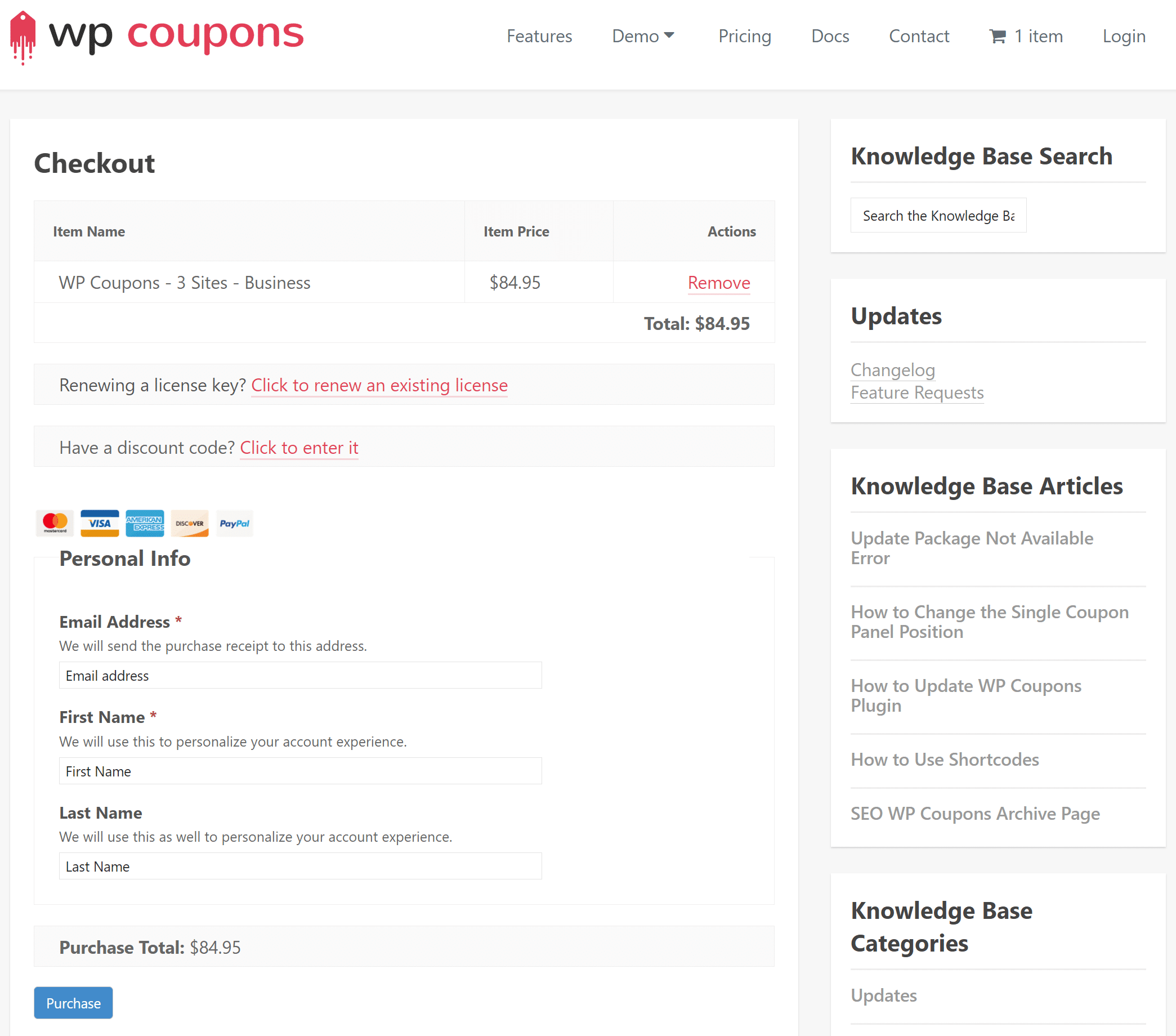
Task: Go to the Pricing page
Action: click(x=744, y=36)
